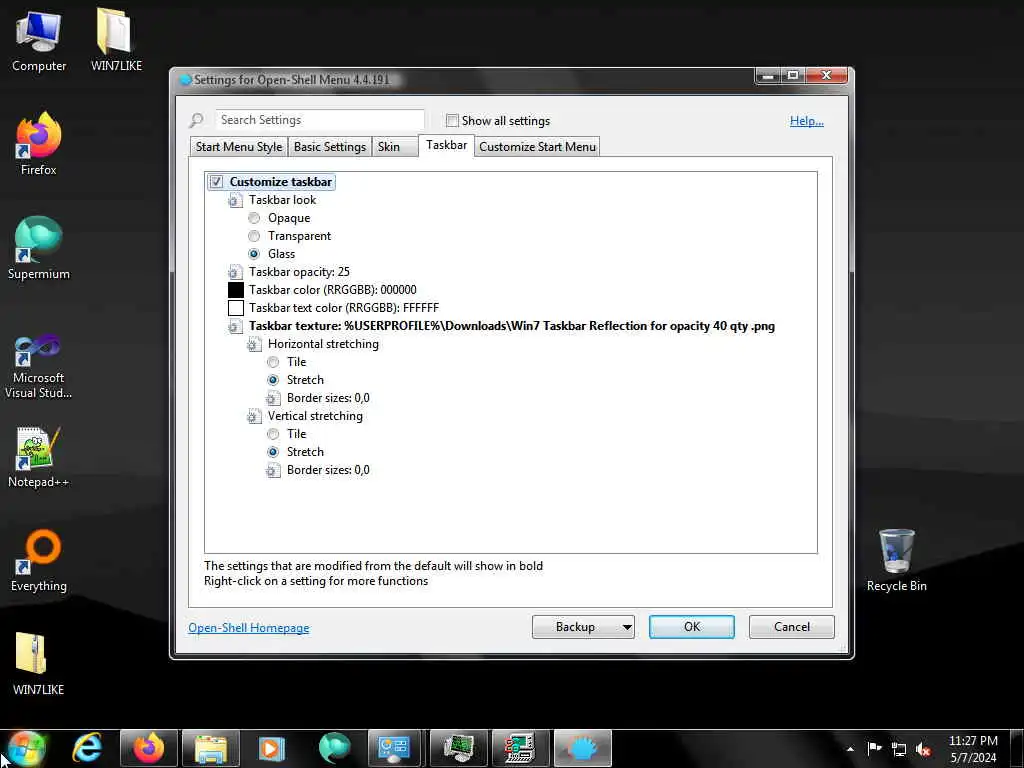Click the Open-Shell settings taskbar button
Image resolution: width=1024 pixels, height=768 pixels.
[582, 748]
